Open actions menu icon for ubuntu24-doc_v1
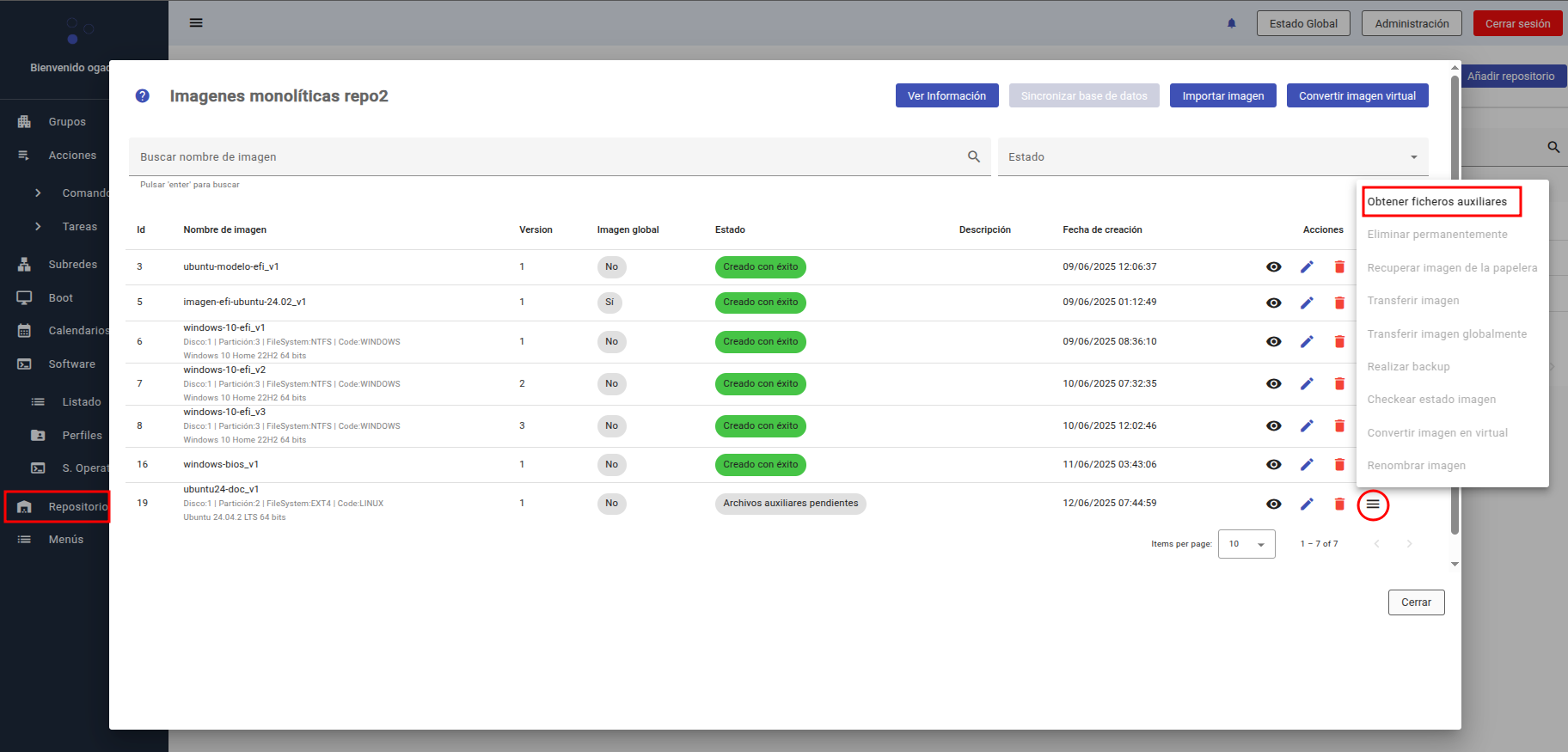This screenshot has width=1568, height=752. (1373, 504)
